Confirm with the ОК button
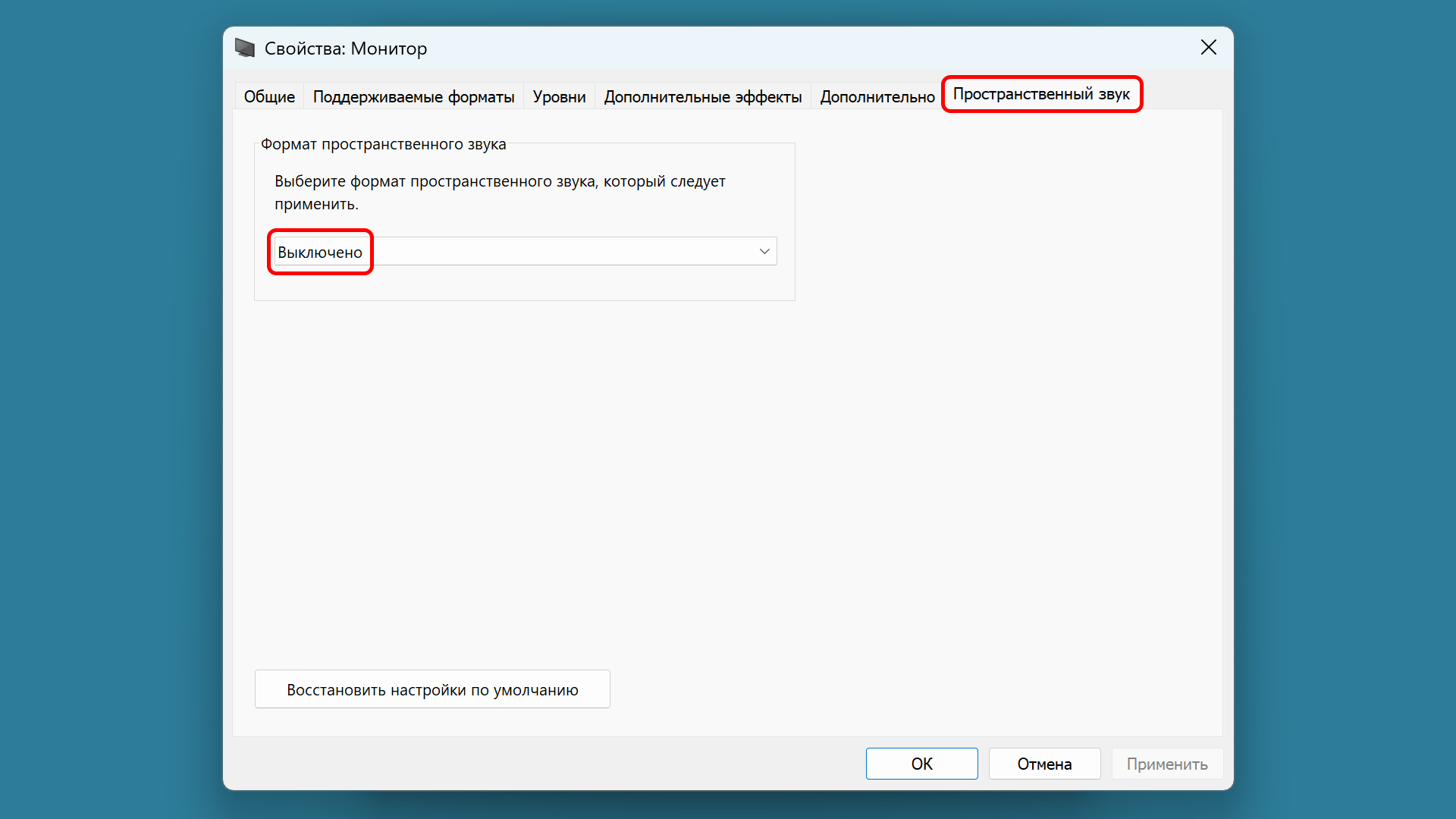This screenshot has height=819, width=1456. [921, 764]
